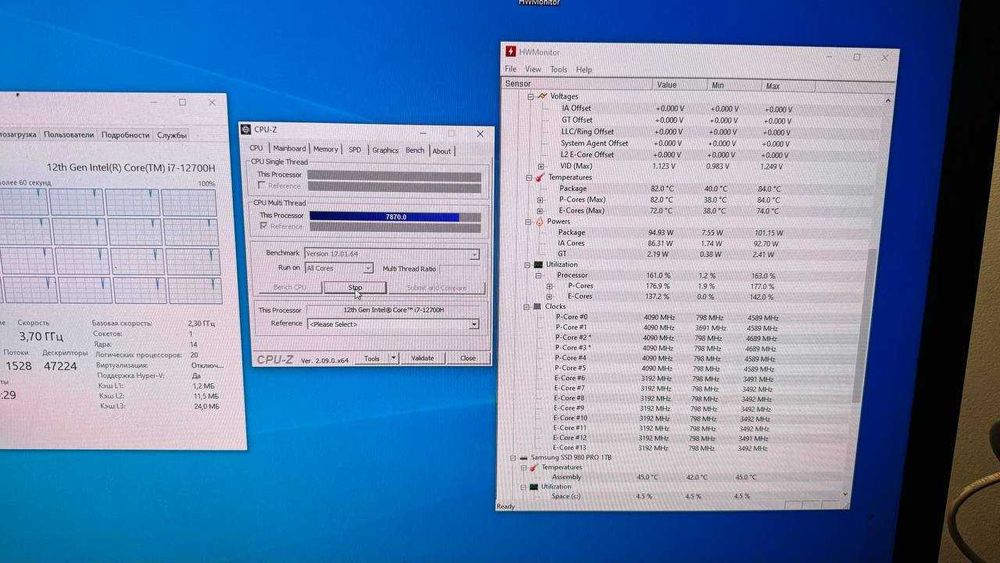This screenshot has width=1000, height=563.
Task: Click the SSD Temperatures thermometer icon
Action: pyautogui.click(x=534, y=467)
